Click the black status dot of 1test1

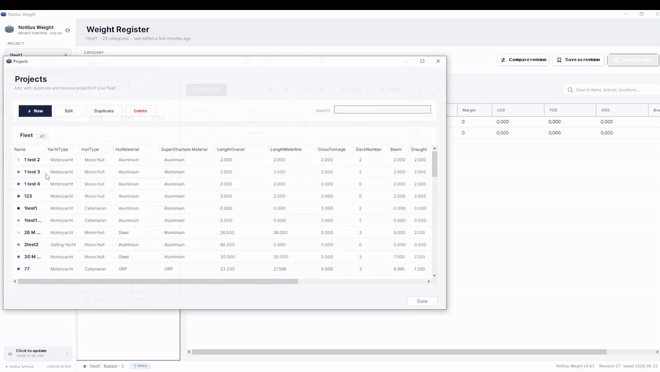[x=19, y=208]
